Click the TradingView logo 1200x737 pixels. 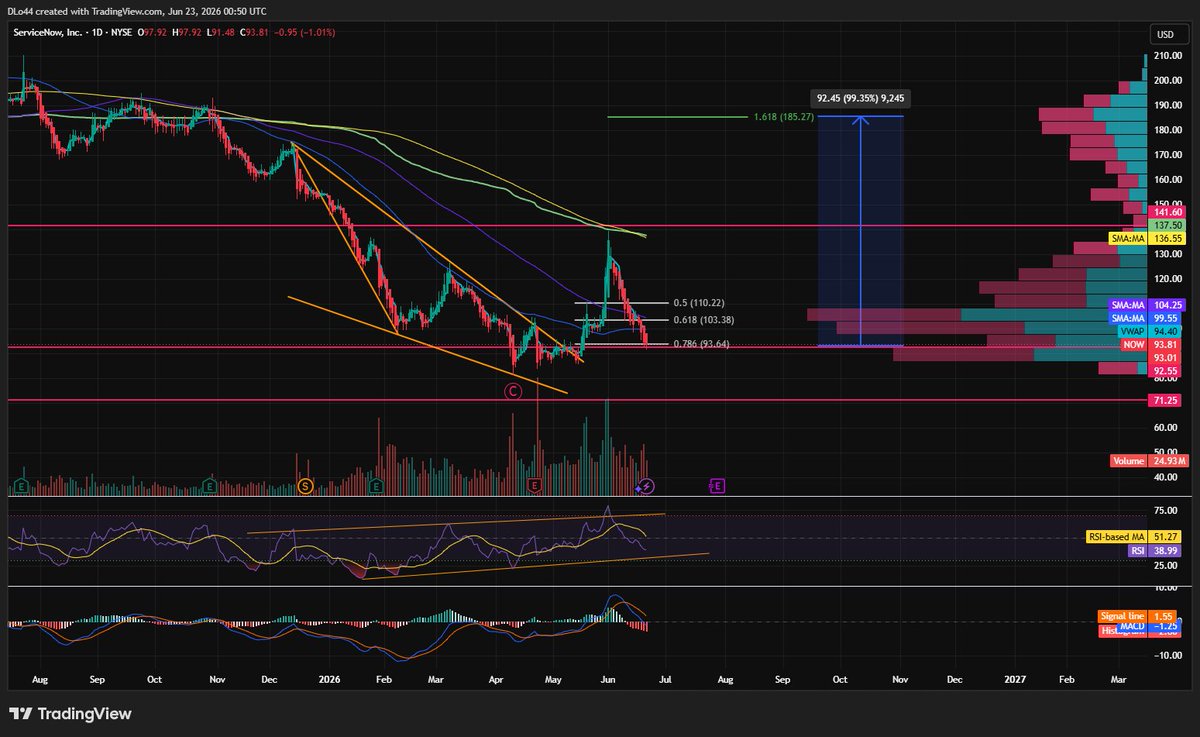pyautogui.click(x=70, y=714)
